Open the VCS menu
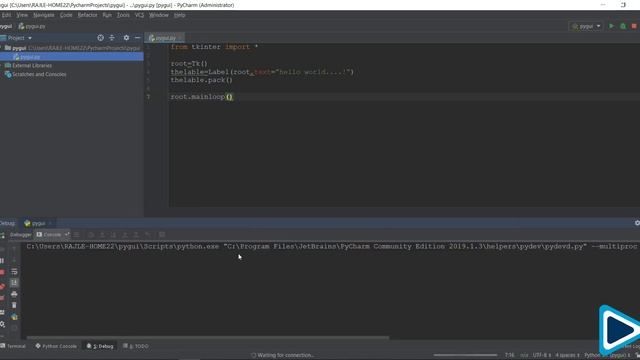Viewport: 640px width, 360px height. pos(139,15)
